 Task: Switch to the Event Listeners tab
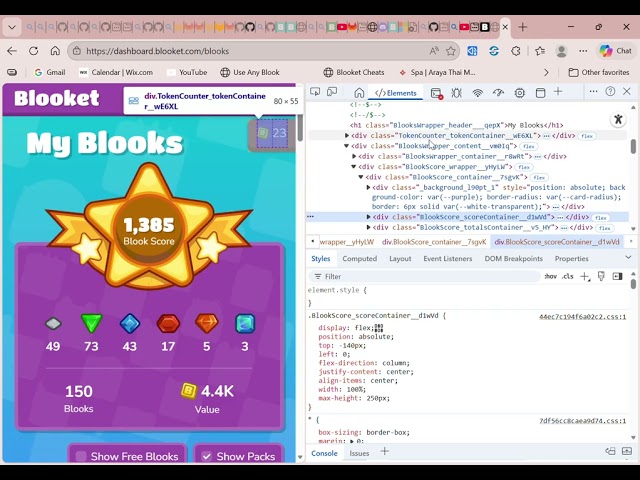pos(447,259)
